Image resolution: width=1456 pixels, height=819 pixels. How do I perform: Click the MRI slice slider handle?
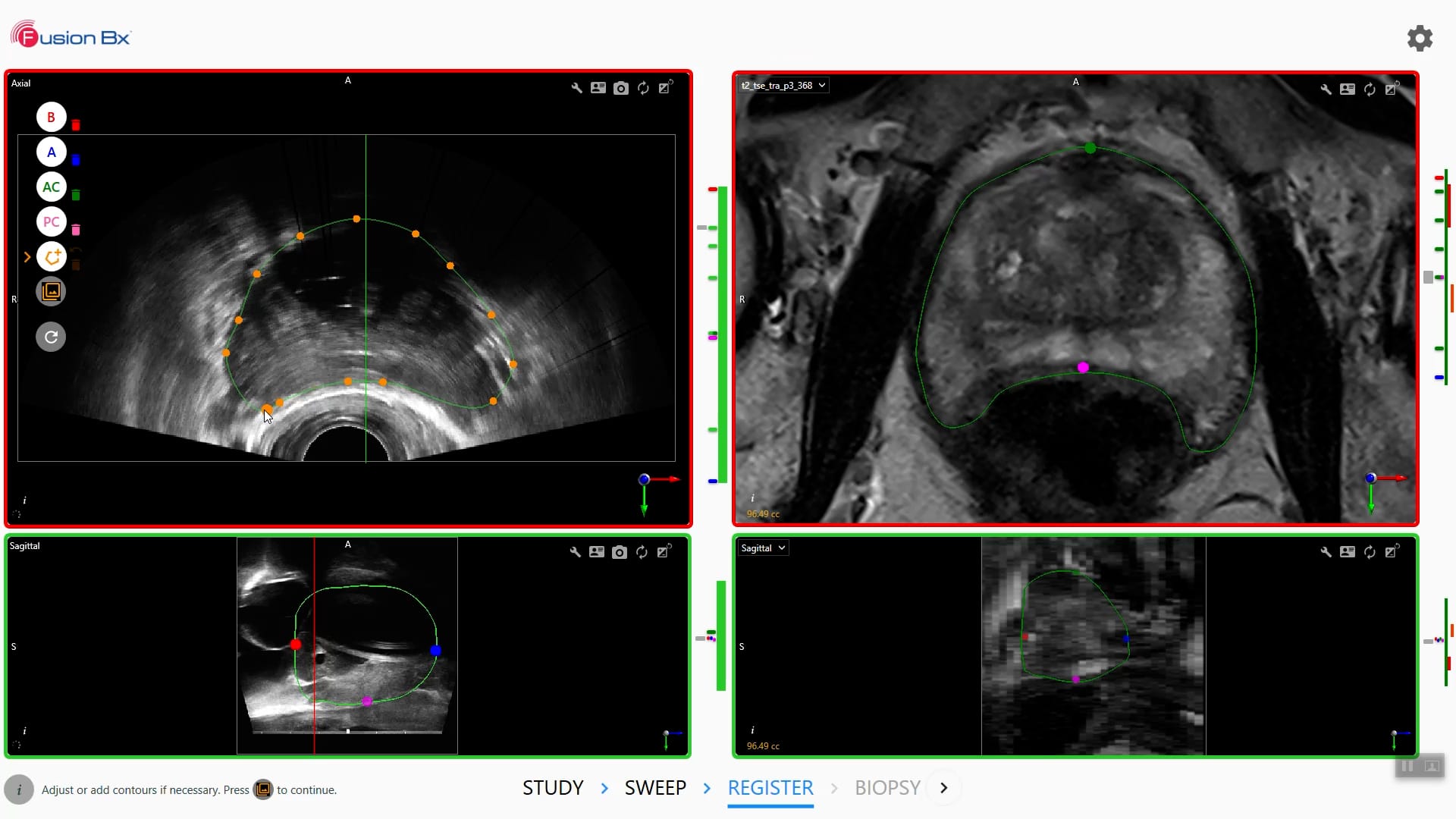point(1428,278)
